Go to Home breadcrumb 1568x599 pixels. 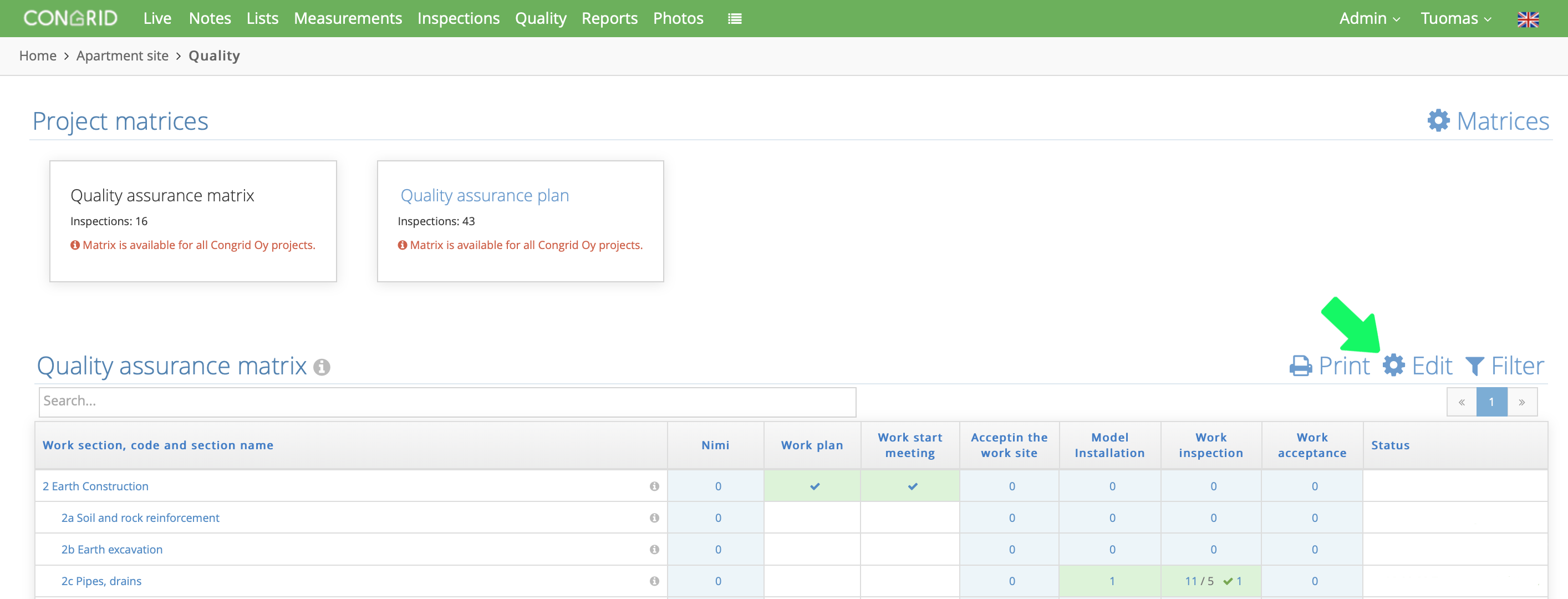pos(38,56)
